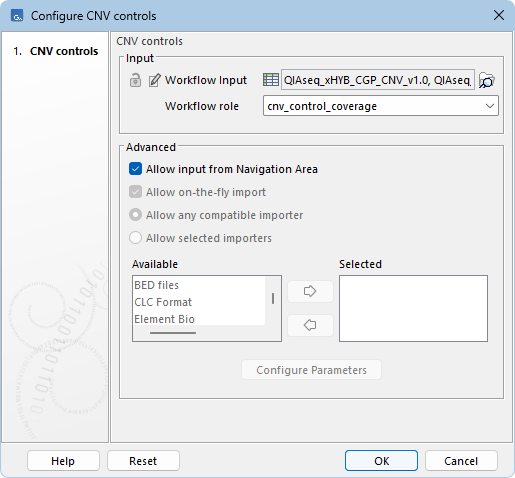Click the Help button
The height and width of the screenshot is (478, 515).
click(63, 461)
